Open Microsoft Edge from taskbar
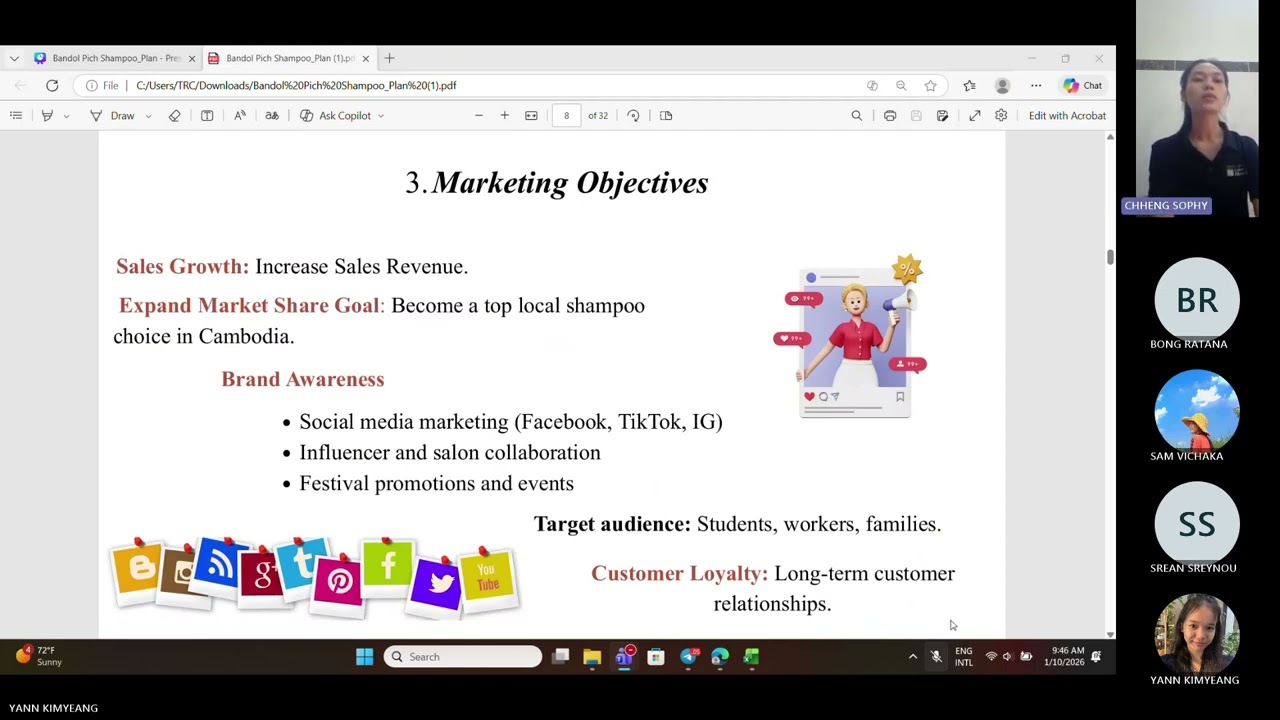Viewport: 1280px width, 720px height. tap(720, 657)
